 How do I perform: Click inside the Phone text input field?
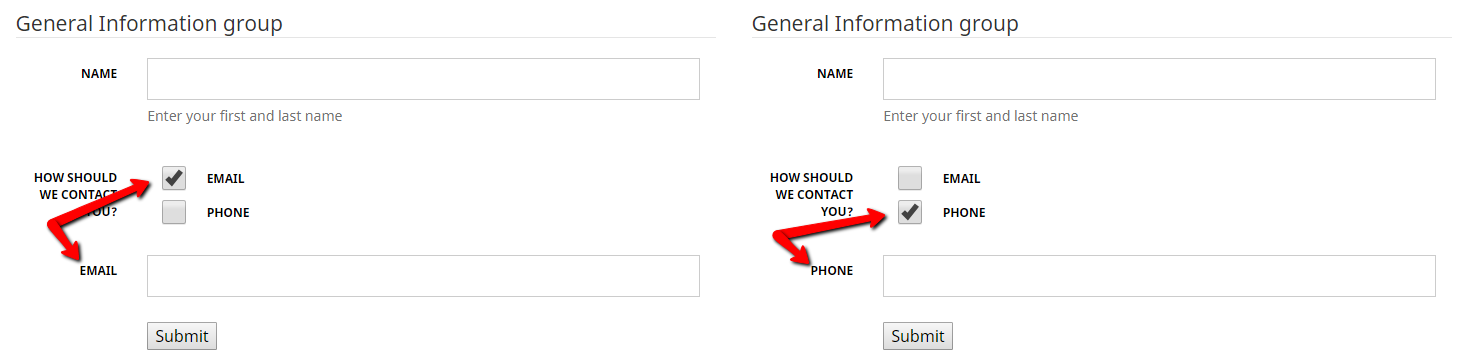point(1159,276)
